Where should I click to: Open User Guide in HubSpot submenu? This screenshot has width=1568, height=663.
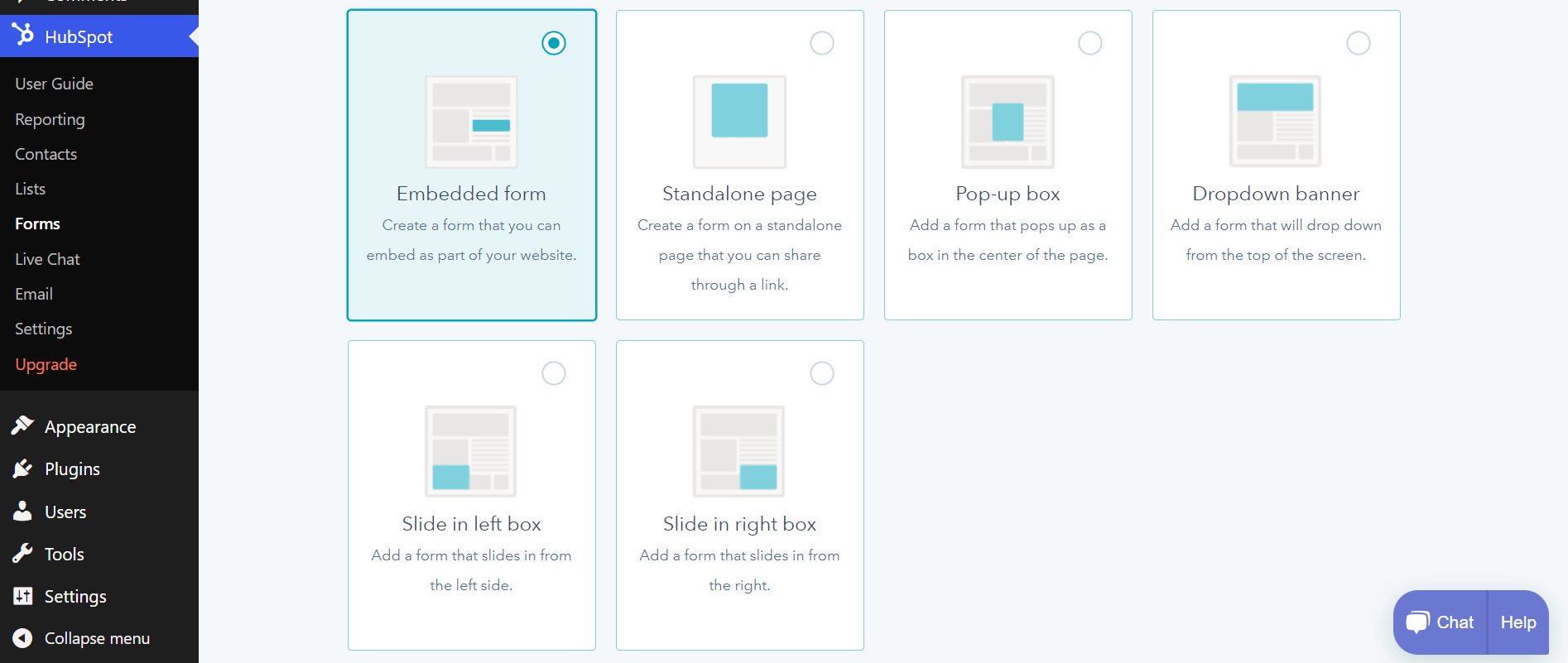[54, 84]
